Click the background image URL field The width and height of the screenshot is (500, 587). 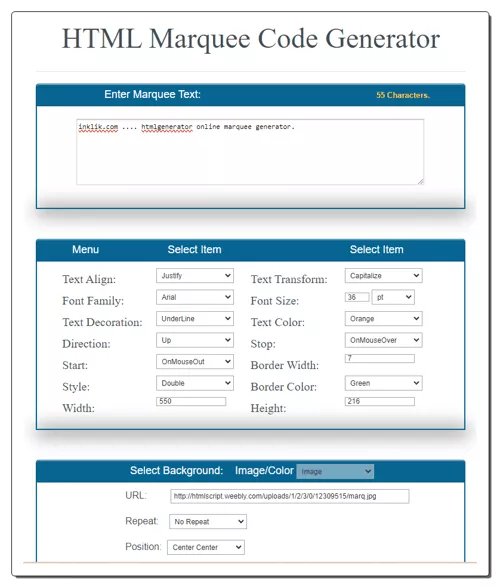click(x=290, y=496)
